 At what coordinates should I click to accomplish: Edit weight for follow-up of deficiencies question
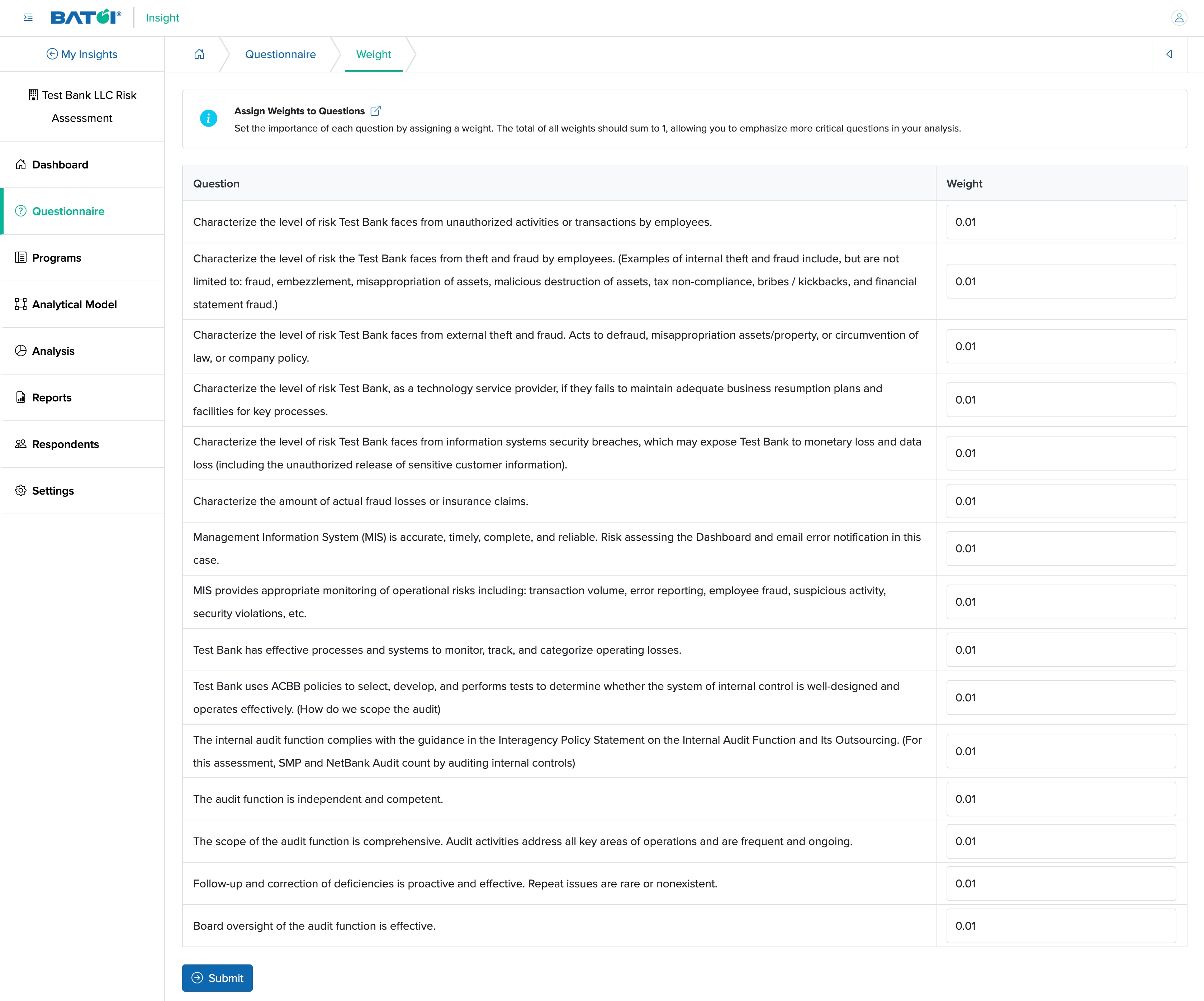[x=1061, y=883]
